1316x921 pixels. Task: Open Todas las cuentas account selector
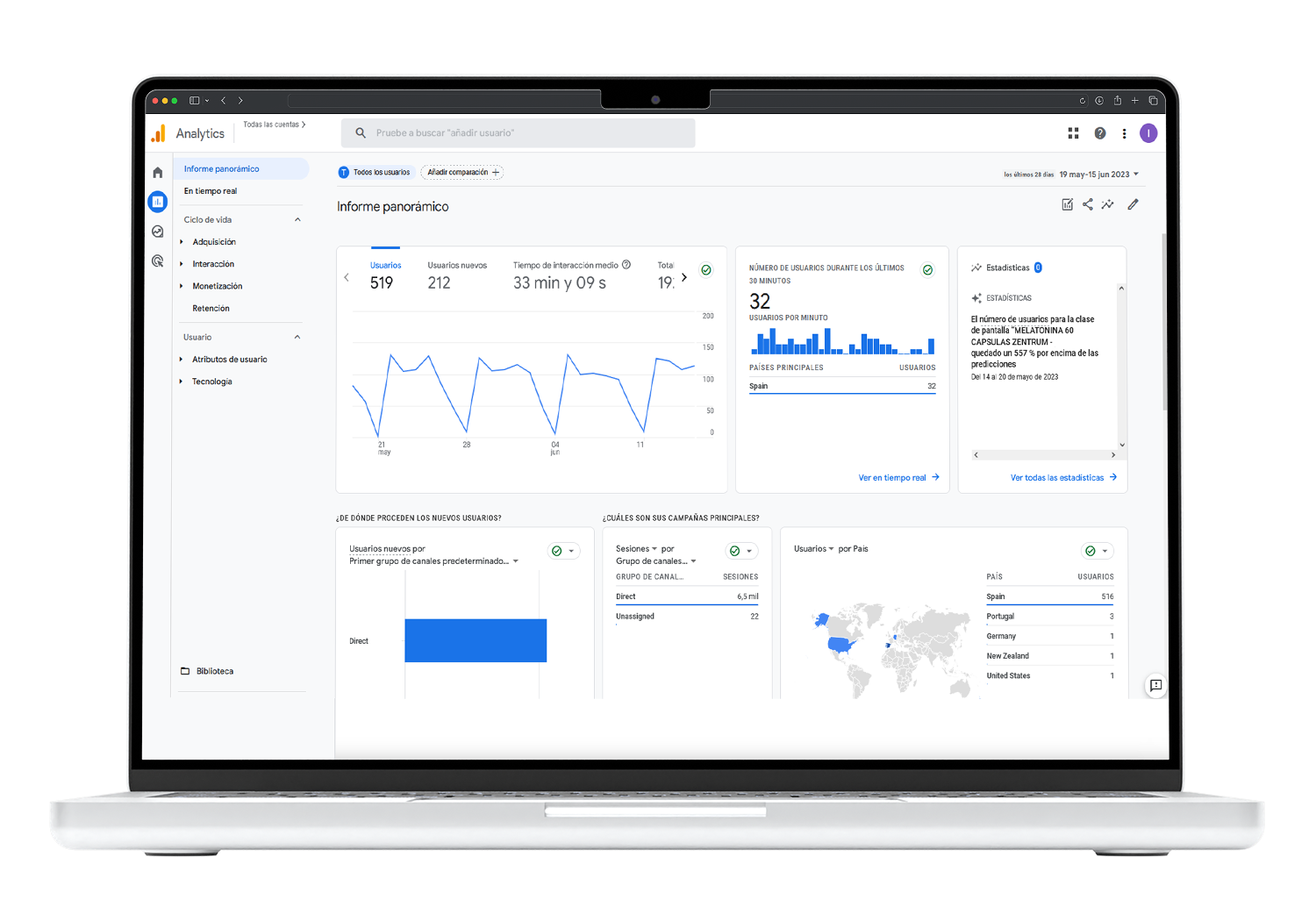coord(275,125)
